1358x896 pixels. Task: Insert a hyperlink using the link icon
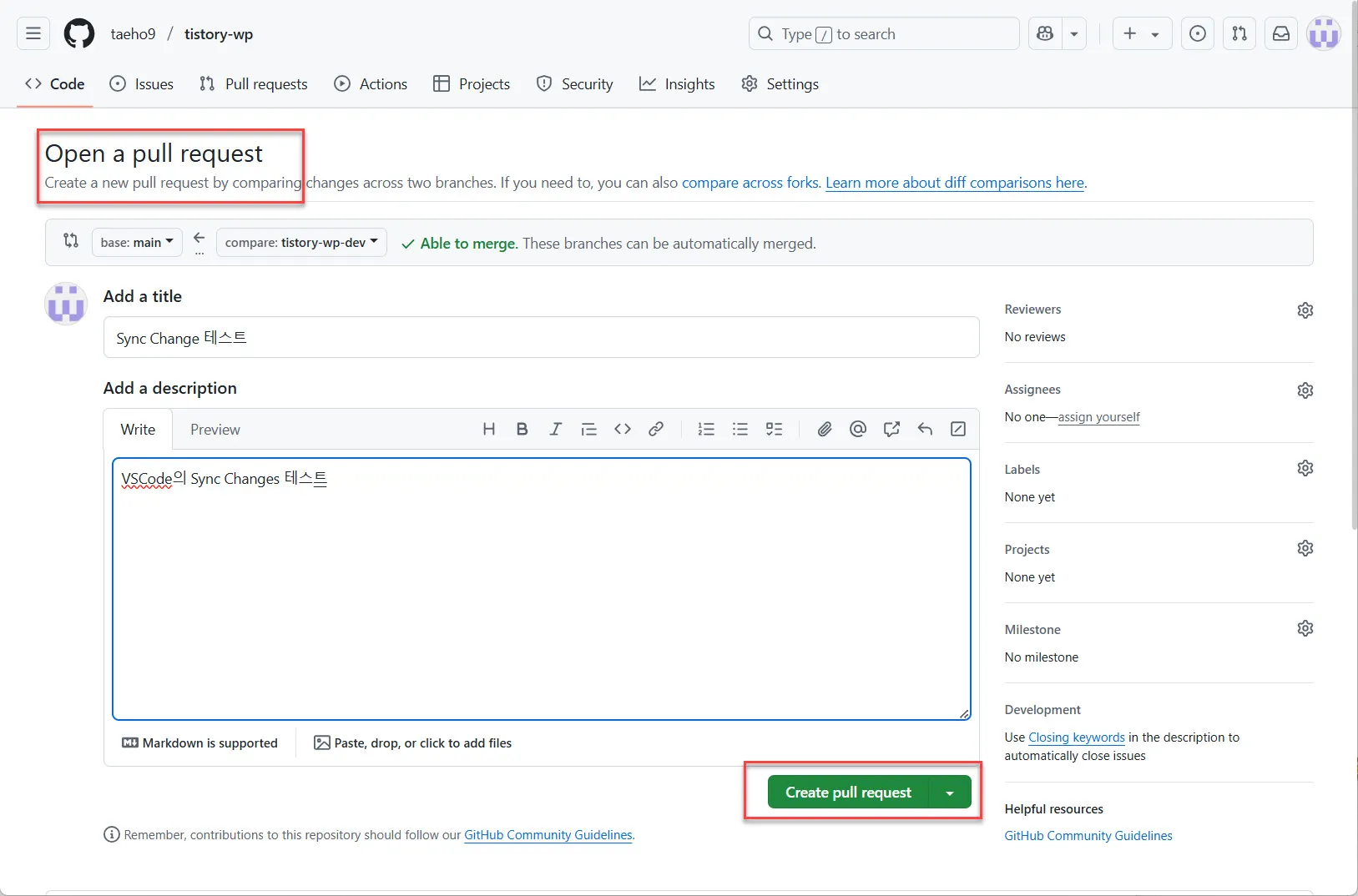point(656,429)
